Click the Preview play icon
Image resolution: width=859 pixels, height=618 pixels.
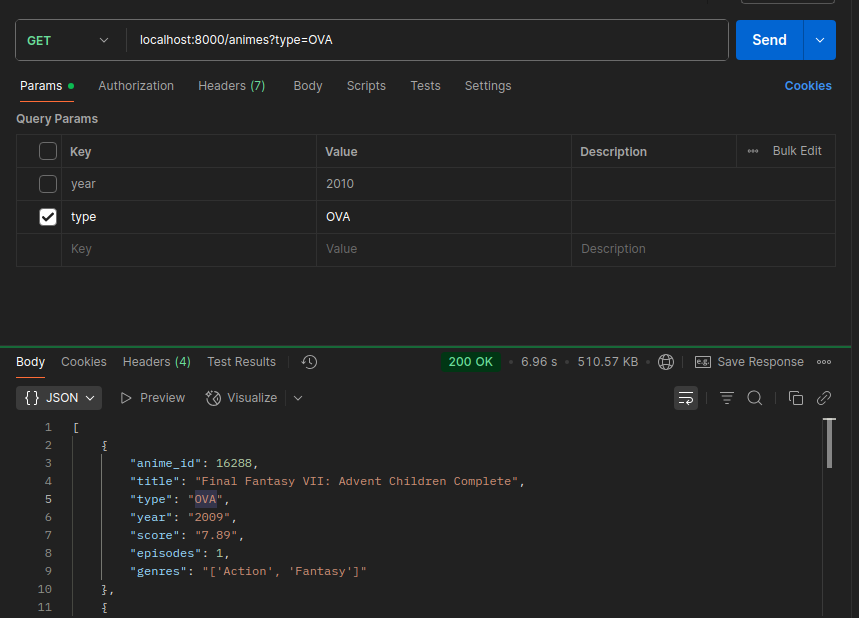(126, 398)
